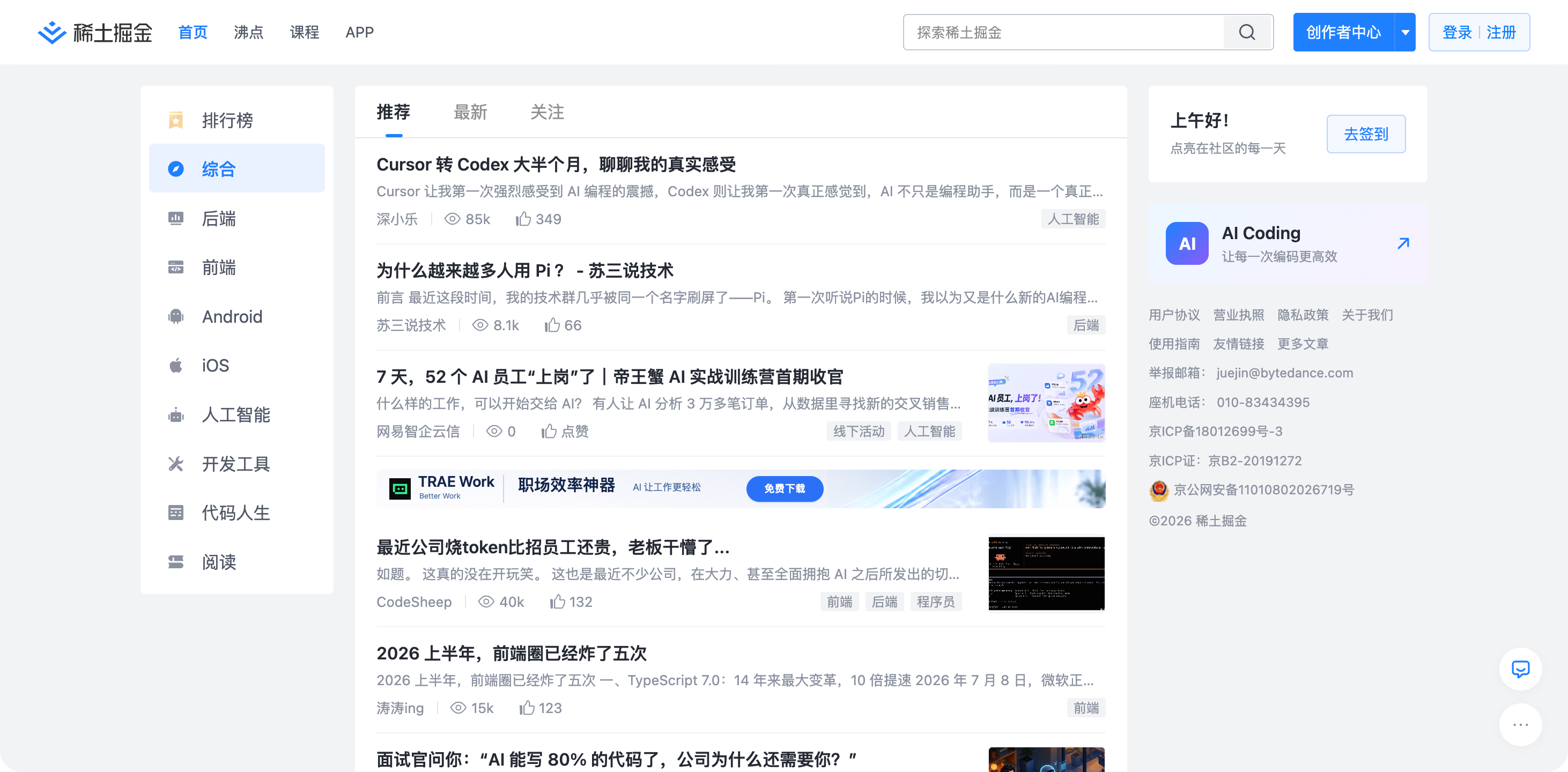The image size is (1568, 772).
Task: Click the three-dot more floating button
Action: coord(1520,724)
